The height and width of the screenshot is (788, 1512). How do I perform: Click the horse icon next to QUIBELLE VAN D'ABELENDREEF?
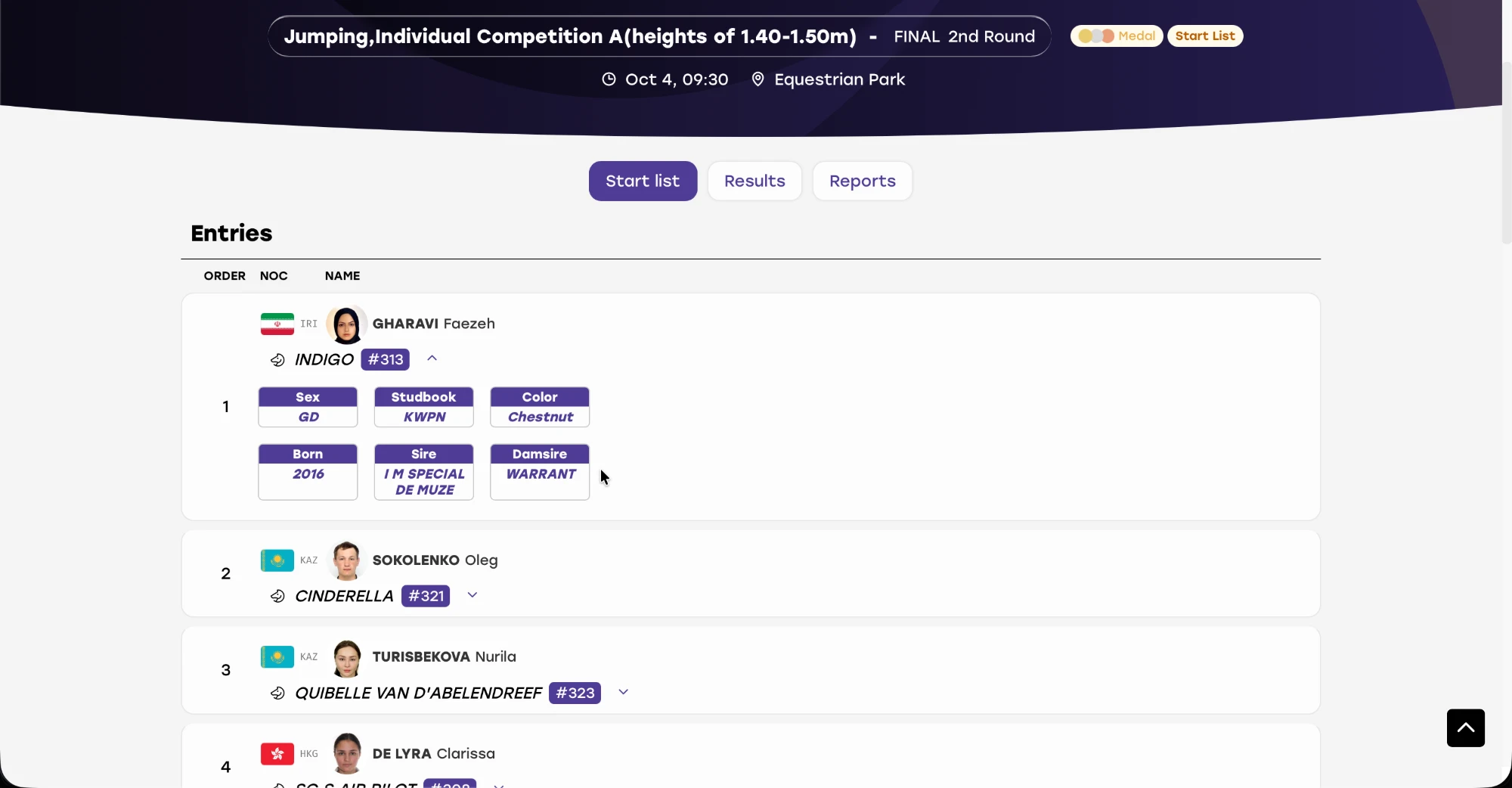[277, 693]
